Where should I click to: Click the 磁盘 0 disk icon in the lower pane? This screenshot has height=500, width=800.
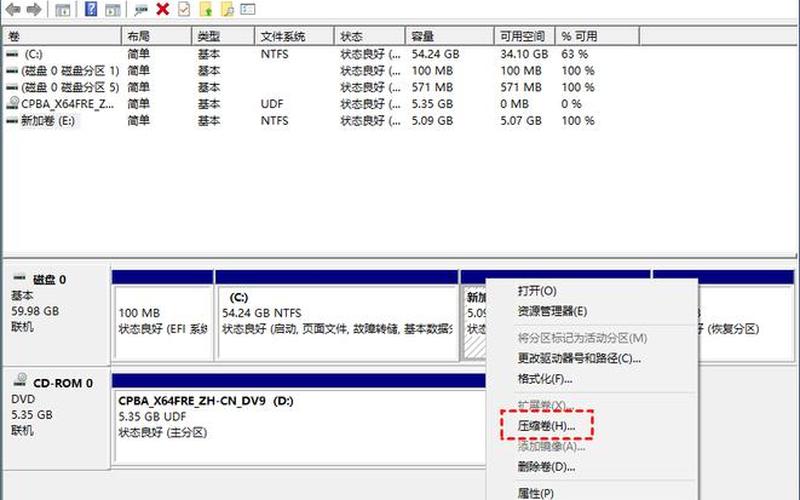tap(19, 278)
